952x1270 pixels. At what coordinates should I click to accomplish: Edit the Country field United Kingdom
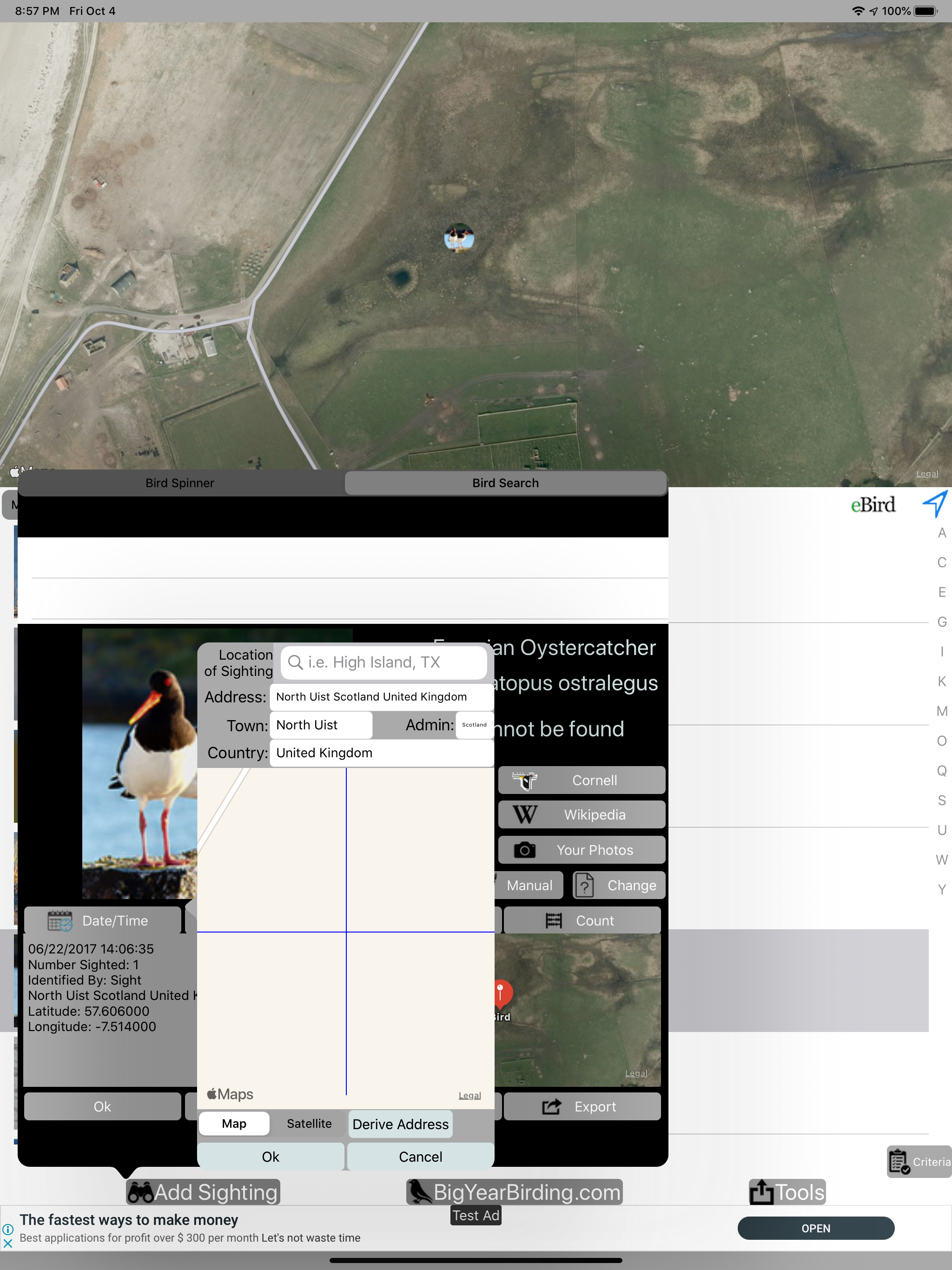(381, 753)
